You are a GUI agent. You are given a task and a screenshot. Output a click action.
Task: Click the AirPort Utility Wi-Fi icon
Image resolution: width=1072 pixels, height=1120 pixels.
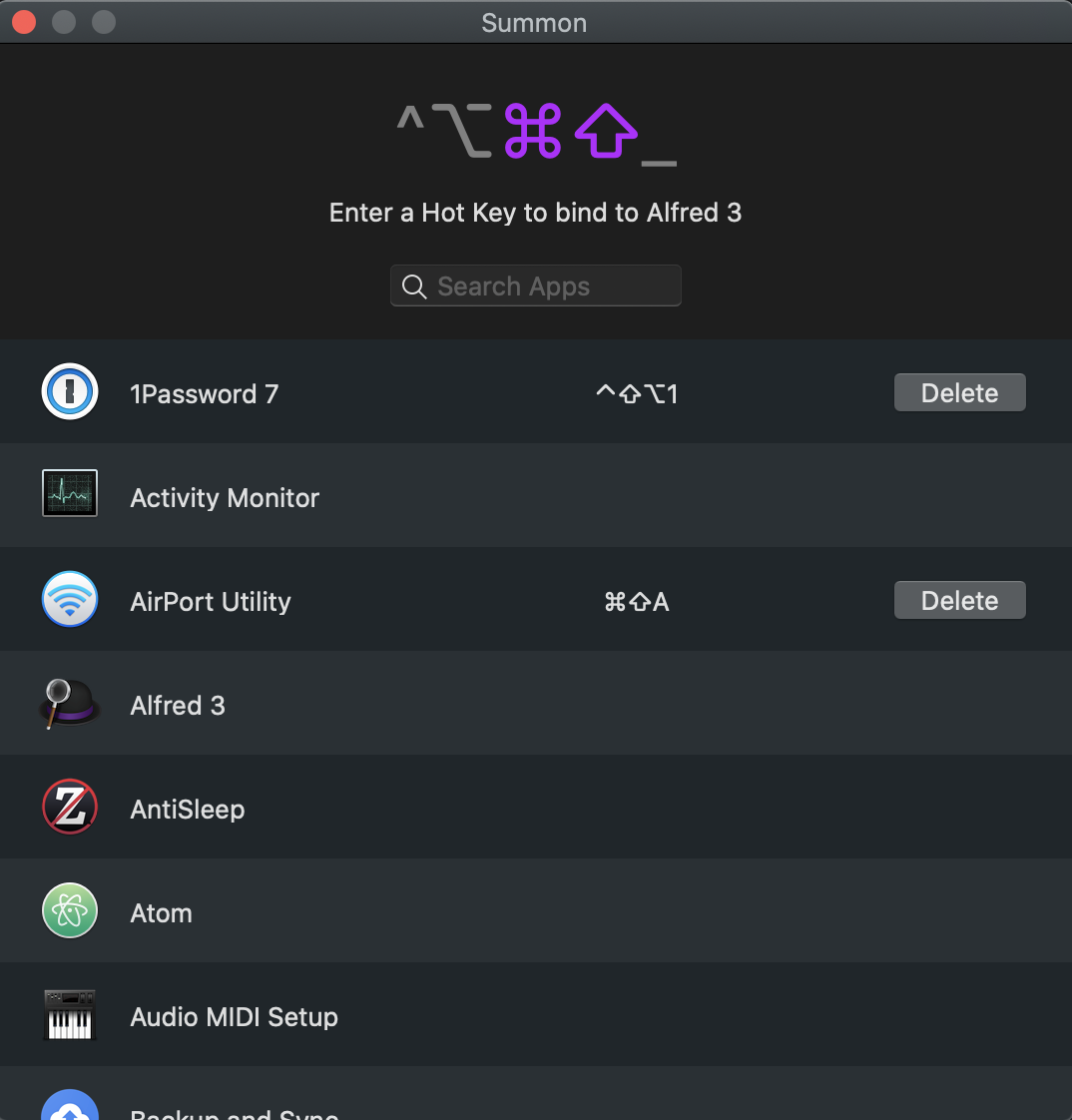pos(70,599)
